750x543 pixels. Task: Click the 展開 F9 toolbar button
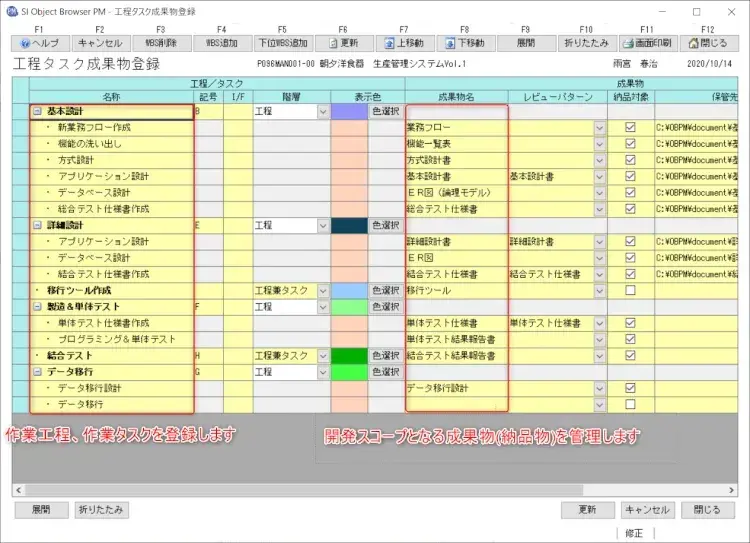pyautogui.click(x=527, y=43)
